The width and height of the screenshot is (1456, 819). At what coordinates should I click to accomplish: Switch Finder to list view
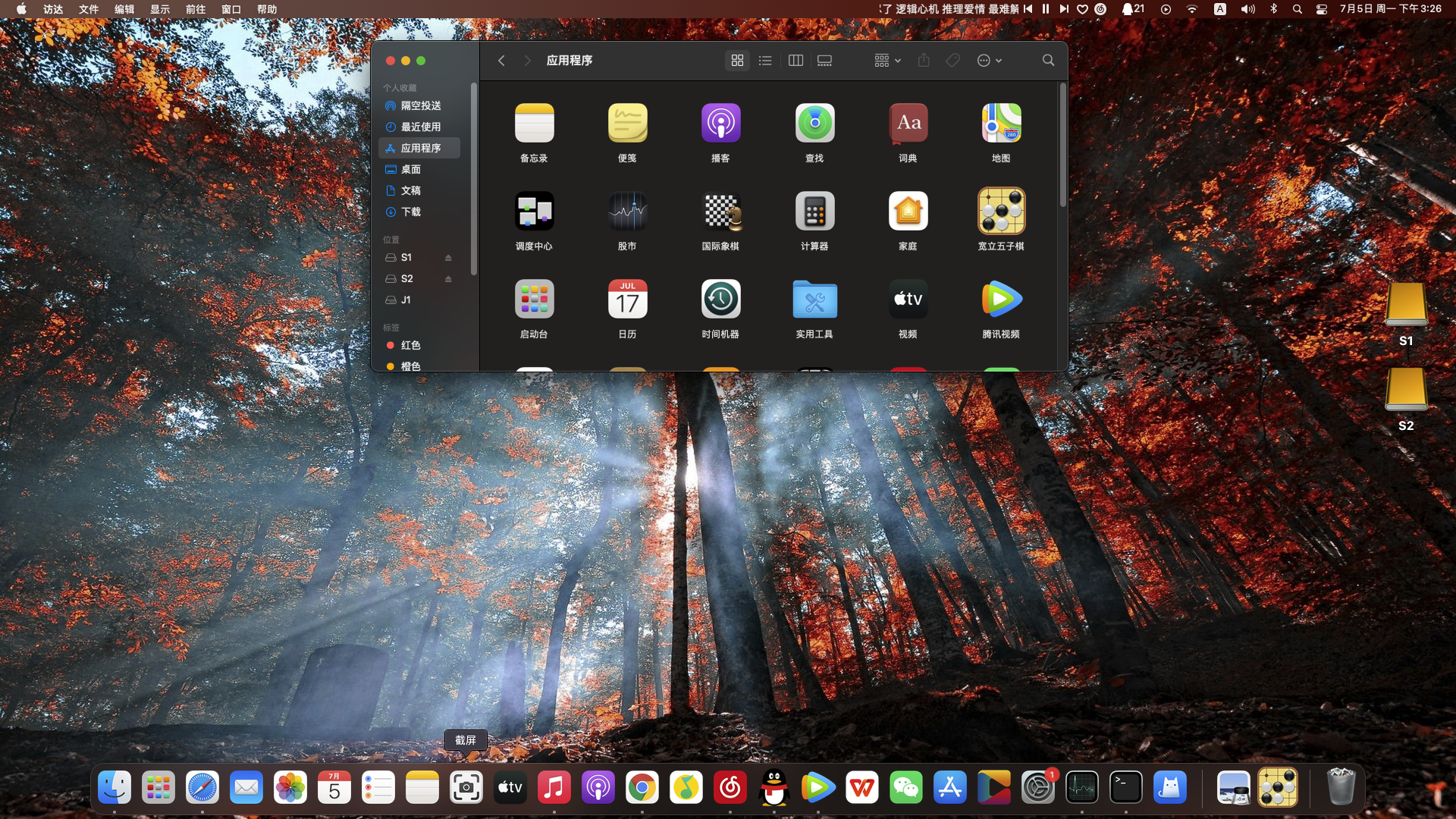[765, 61]
